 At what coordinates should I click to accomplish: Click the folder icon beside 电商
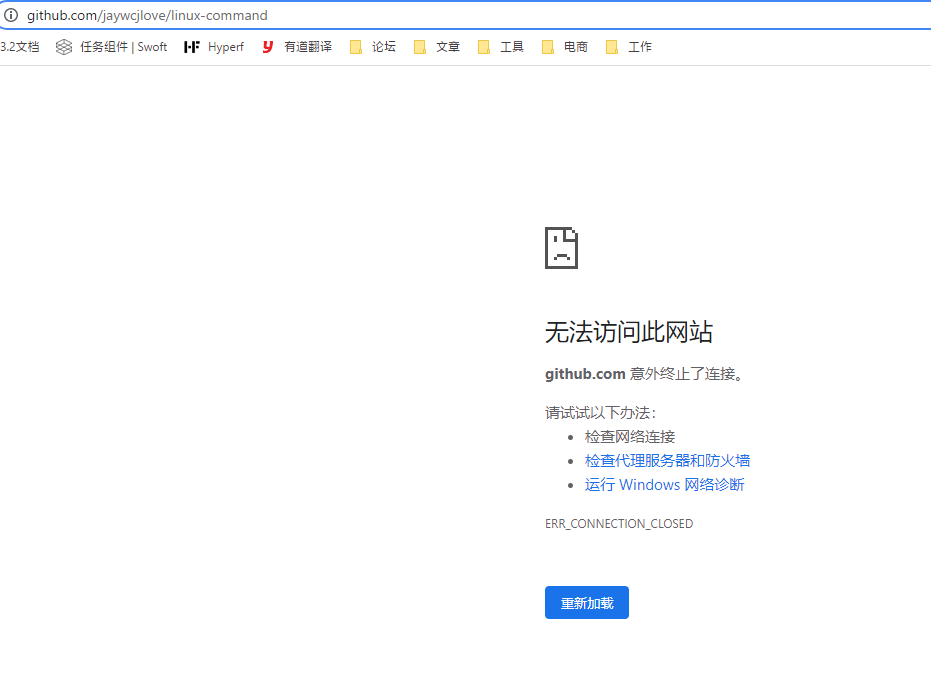tap(548, 47)
